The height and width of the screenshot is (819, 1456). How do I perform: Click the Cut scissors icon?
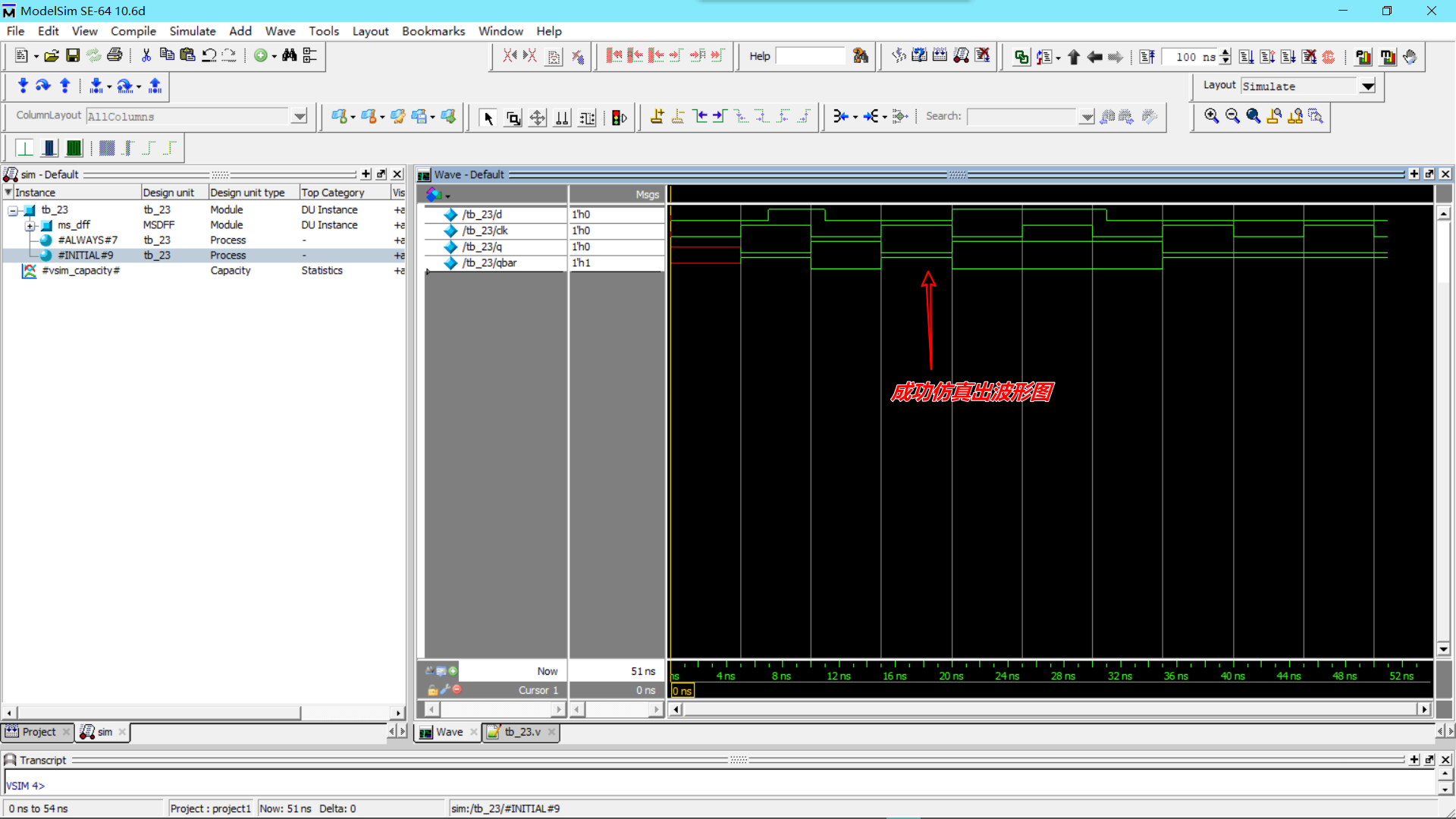pos(146,55)
